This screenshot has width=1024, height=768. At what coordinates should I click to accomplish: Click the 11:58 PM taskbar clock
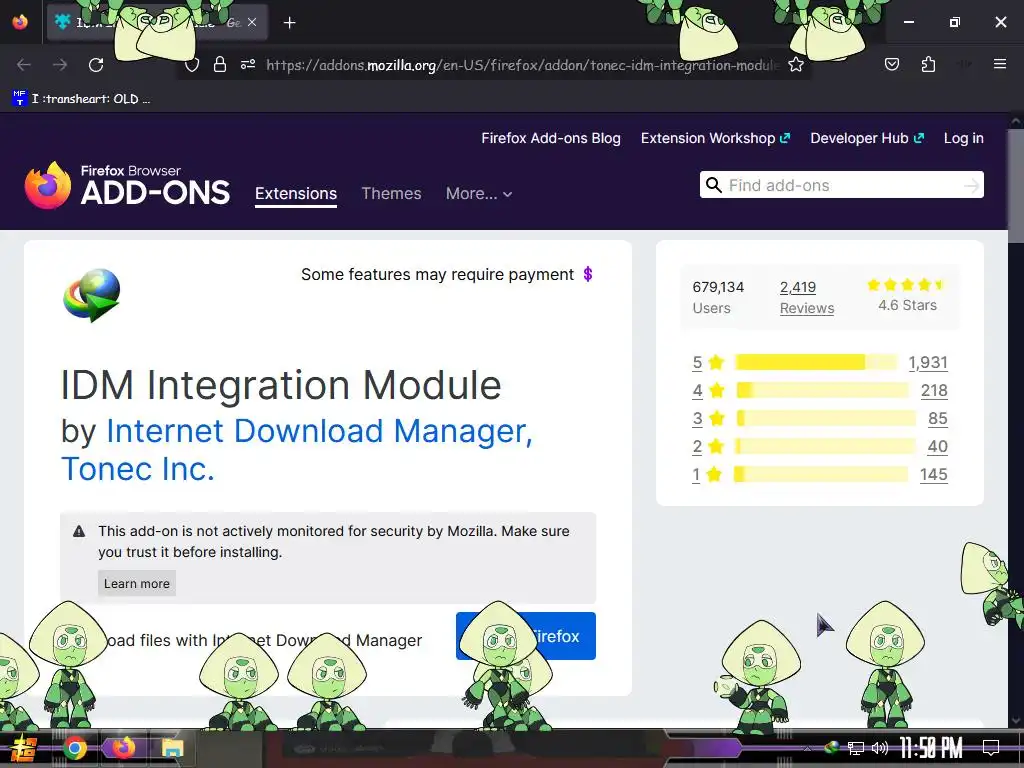[x=931, y=748]
